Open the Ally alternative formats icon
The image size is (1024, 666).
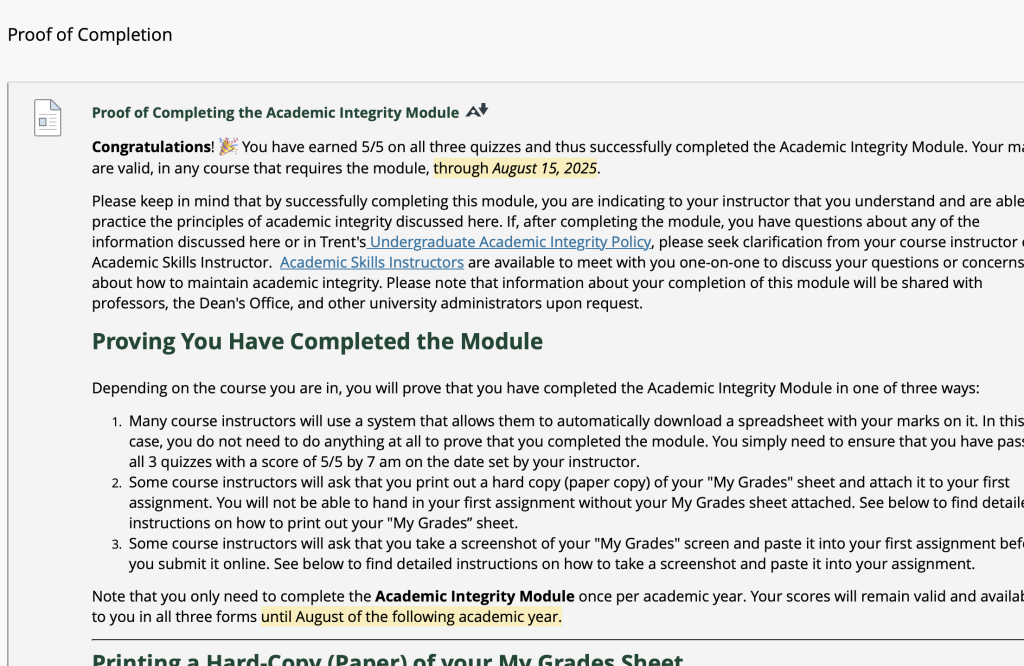477,111
